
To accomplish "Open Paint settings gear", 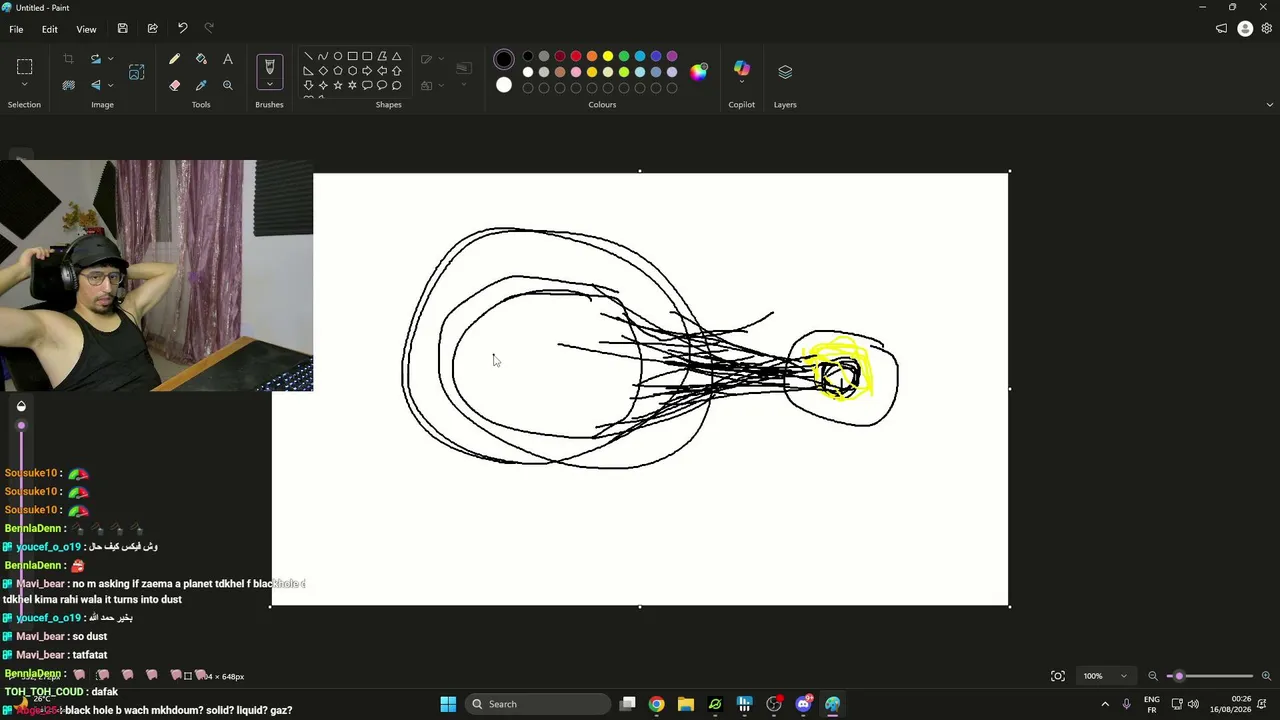I will click(x=1267, y=29).
